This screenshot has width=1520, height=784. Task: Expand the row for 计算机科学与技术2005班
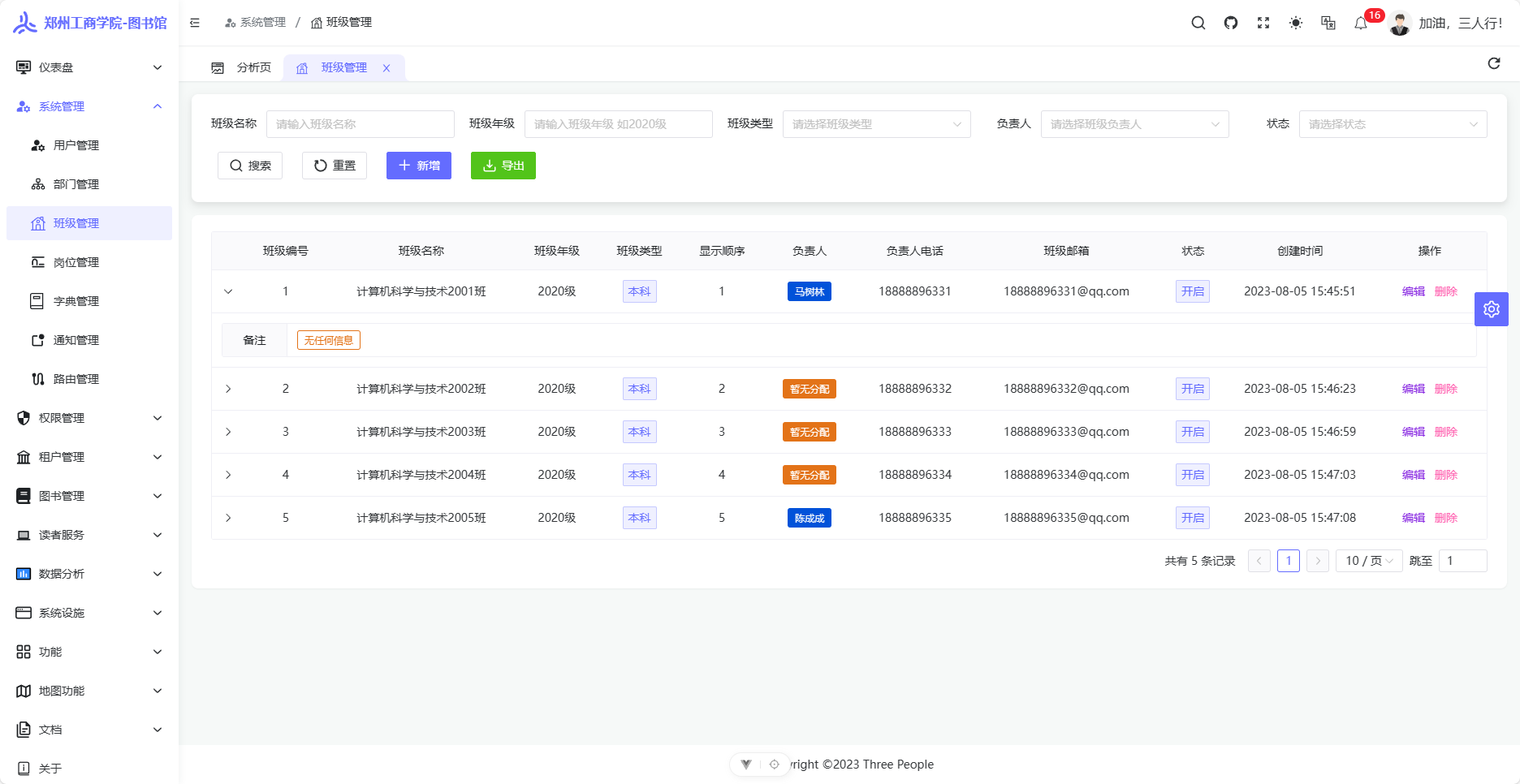pos(228,518)
